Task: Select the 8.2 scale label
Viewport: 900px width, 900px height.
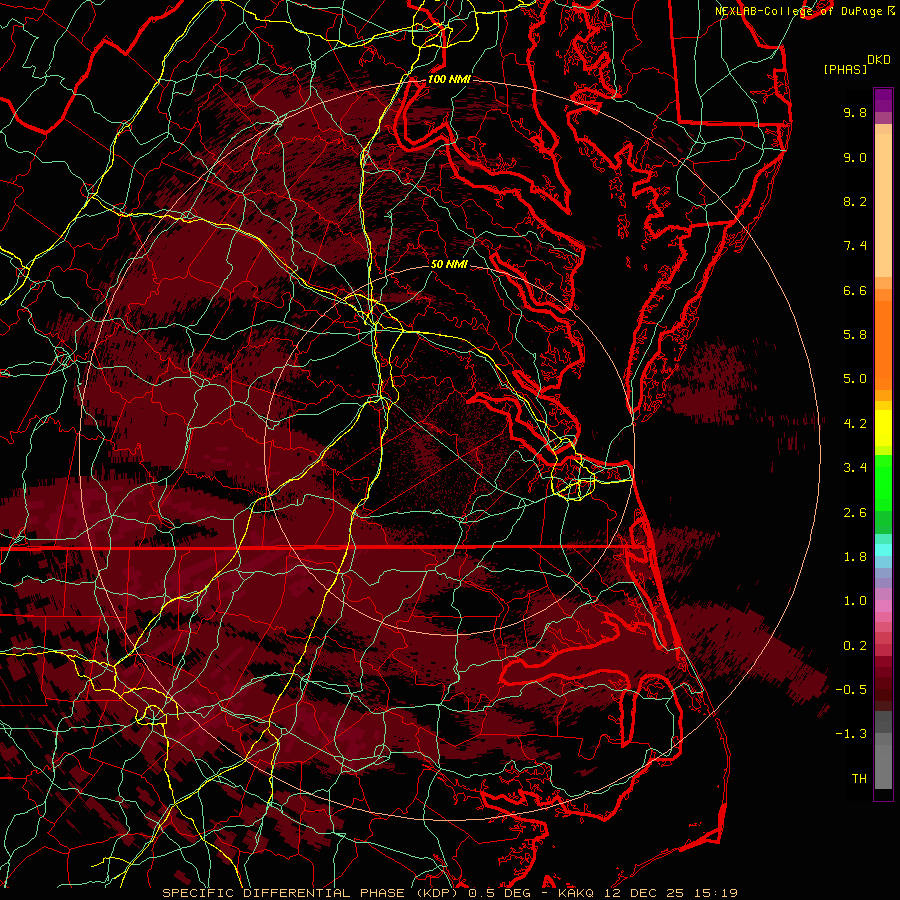Action: click(x=855, y=201)
